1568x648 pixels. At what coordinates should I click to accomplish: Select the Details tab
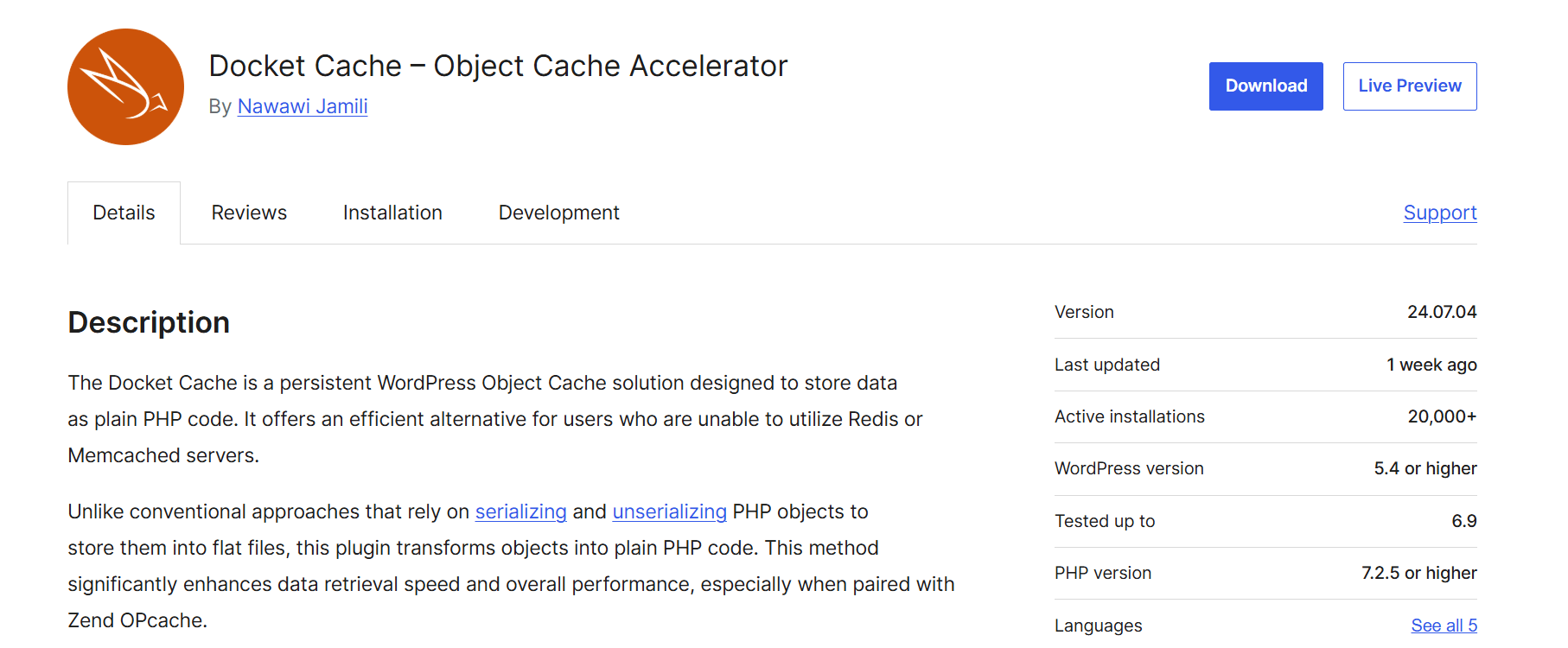coord(124,213)
